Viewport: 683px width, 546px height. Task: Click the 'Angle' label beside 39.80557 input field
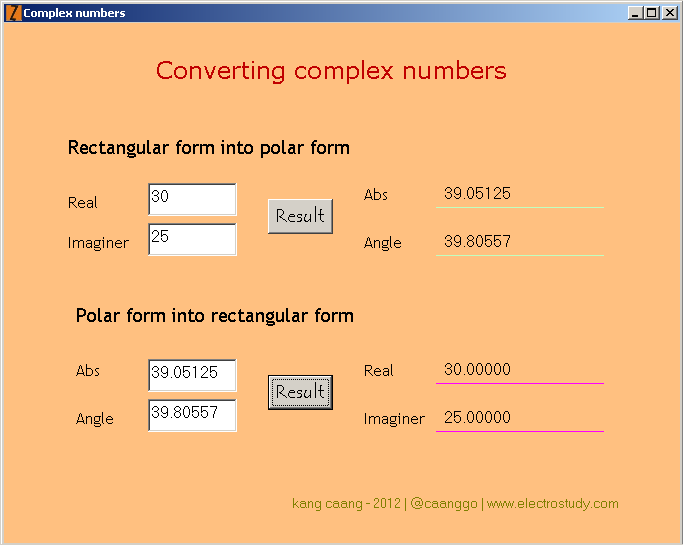tap(95, 419)
